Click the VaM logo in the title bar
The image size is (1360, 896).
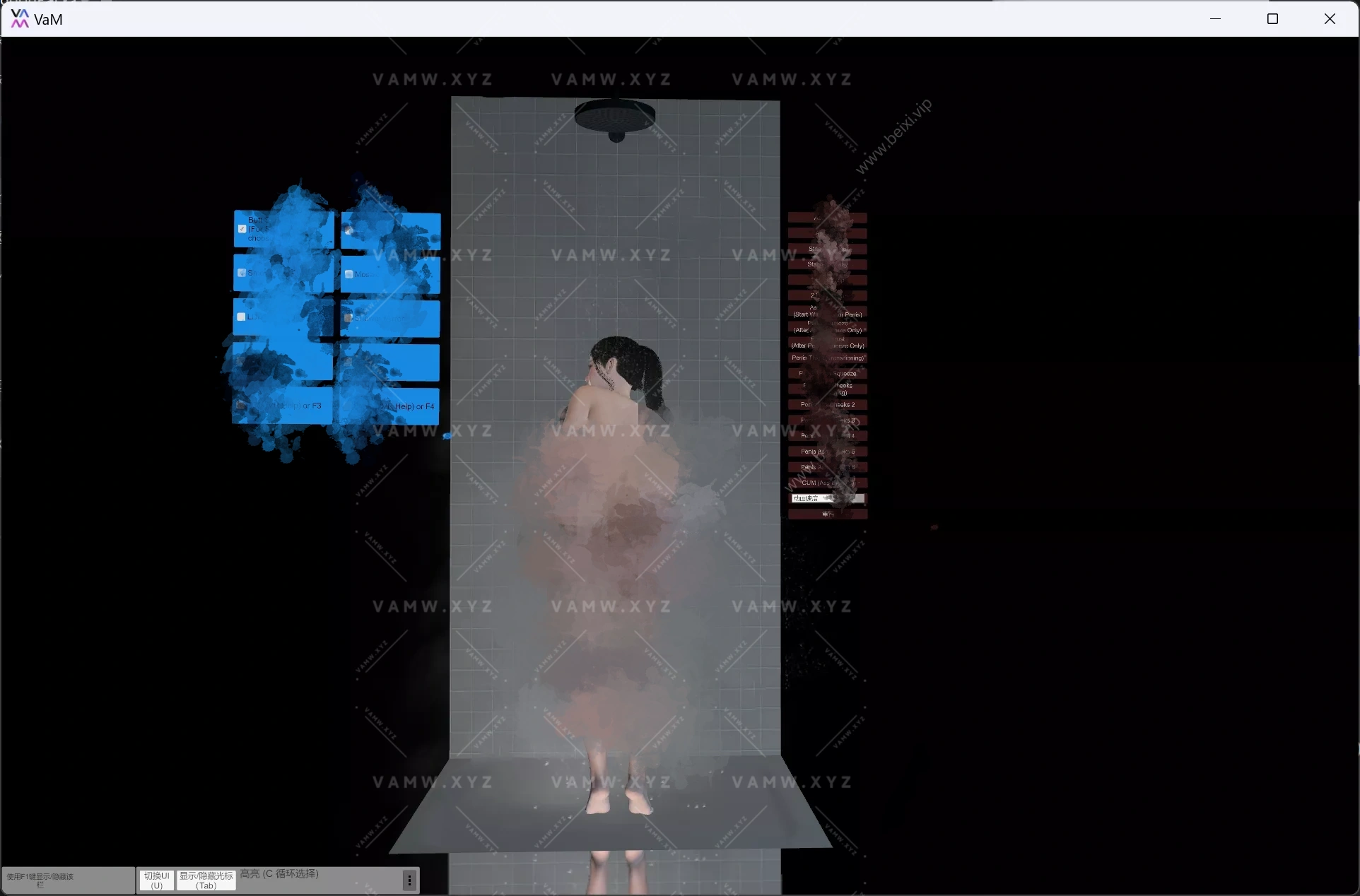[19, 18]
